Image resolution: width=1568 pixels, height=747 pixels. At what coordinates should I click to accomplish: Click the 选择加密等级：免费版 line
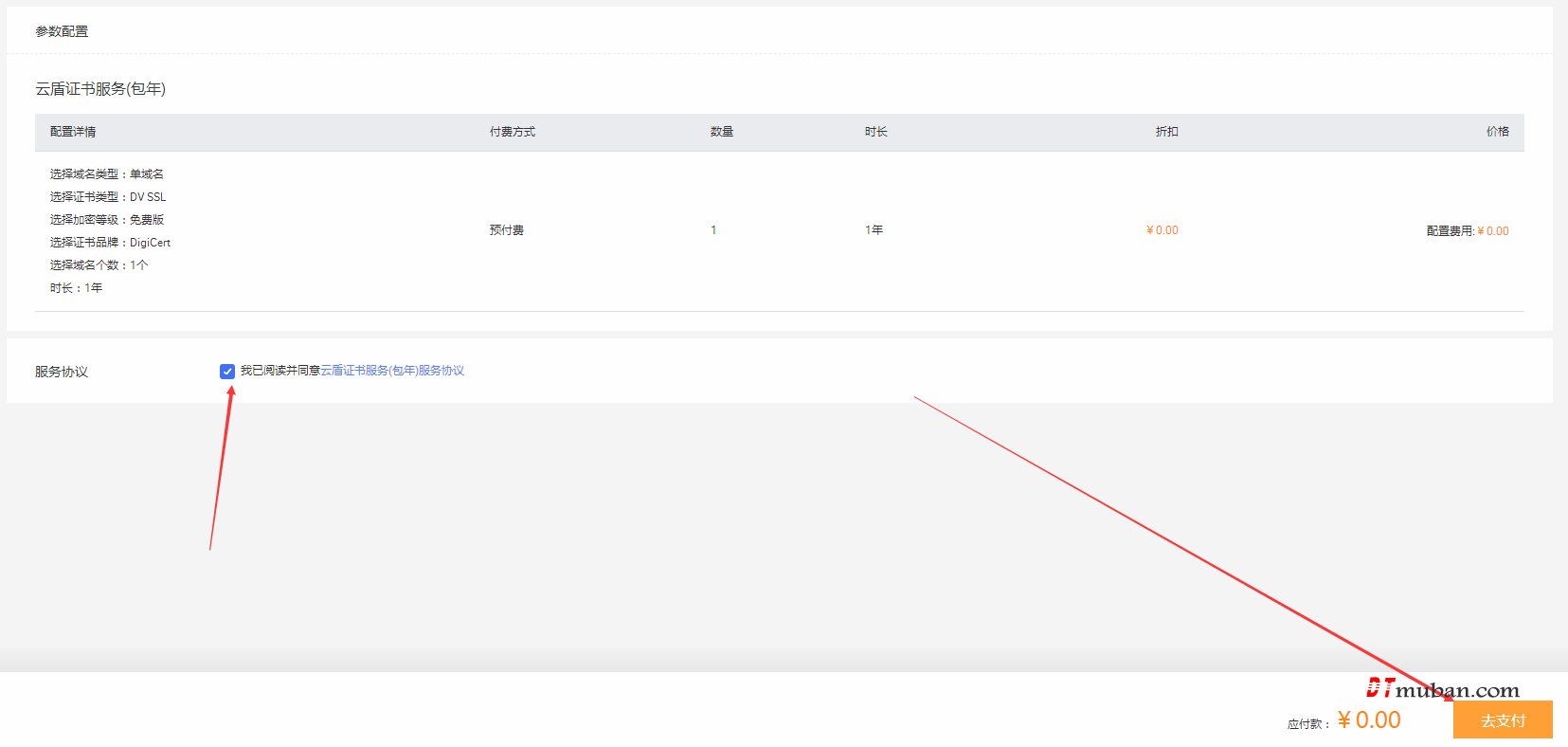pyautogui.click(x=107, y=220)
